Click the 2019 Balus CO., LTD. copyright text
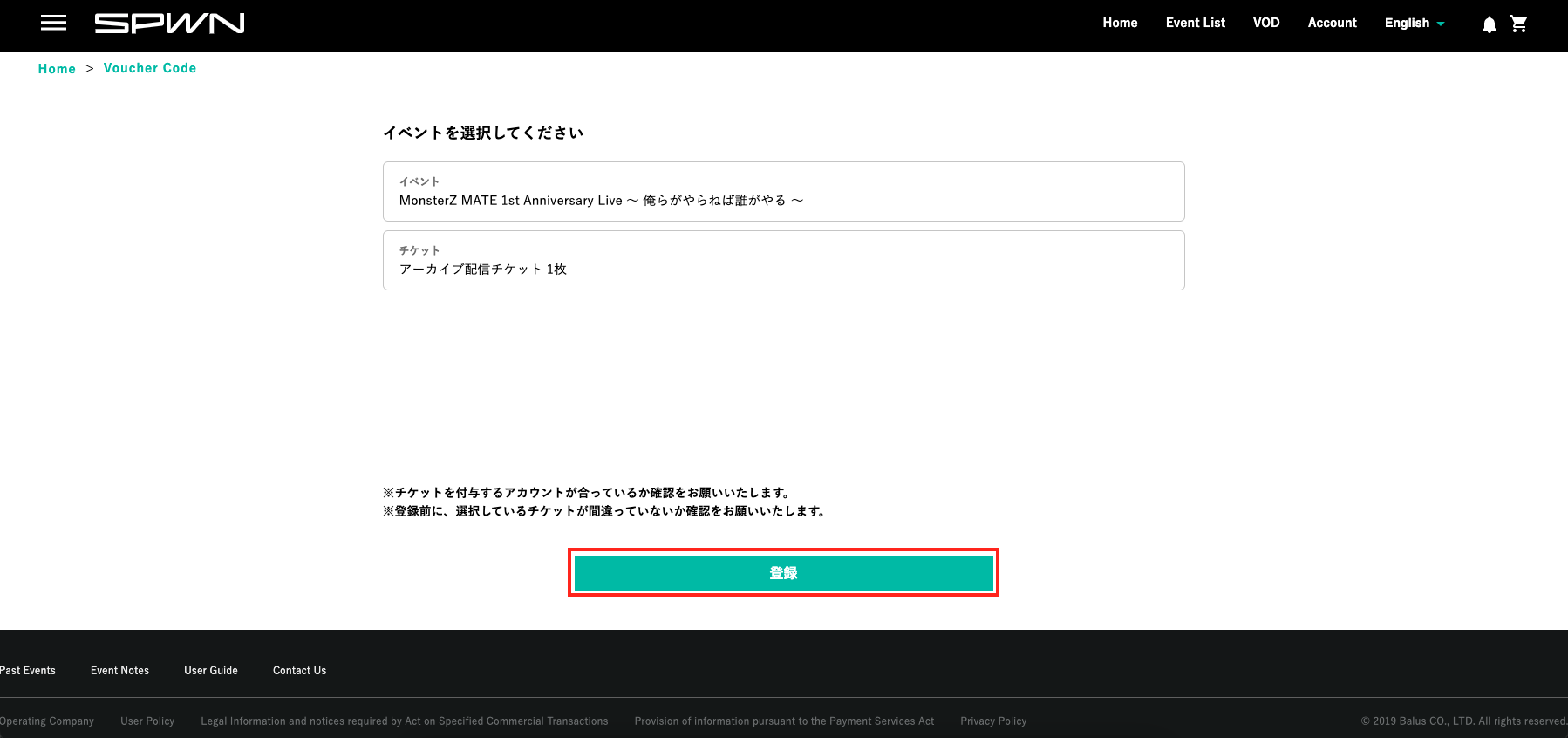 coord(1464,721)
